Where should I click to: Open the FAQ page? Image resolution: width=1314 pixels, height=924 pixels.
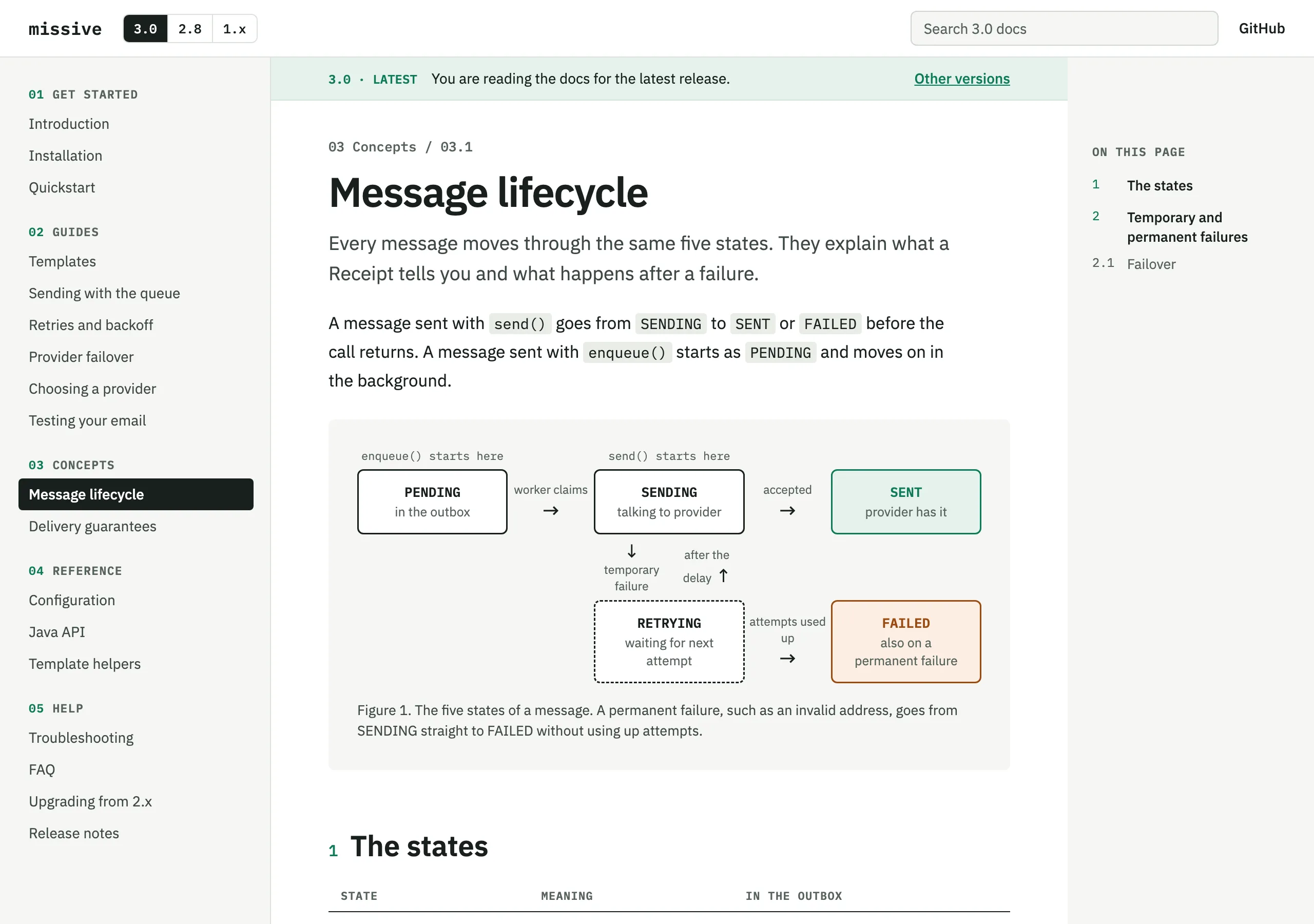pos(42,769)
